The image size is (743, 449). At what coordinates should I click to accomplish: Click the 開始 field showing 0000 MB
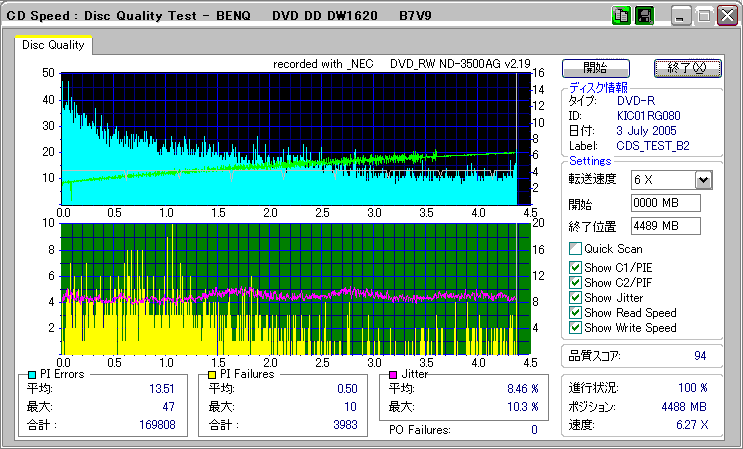click(x=665, y=203)
